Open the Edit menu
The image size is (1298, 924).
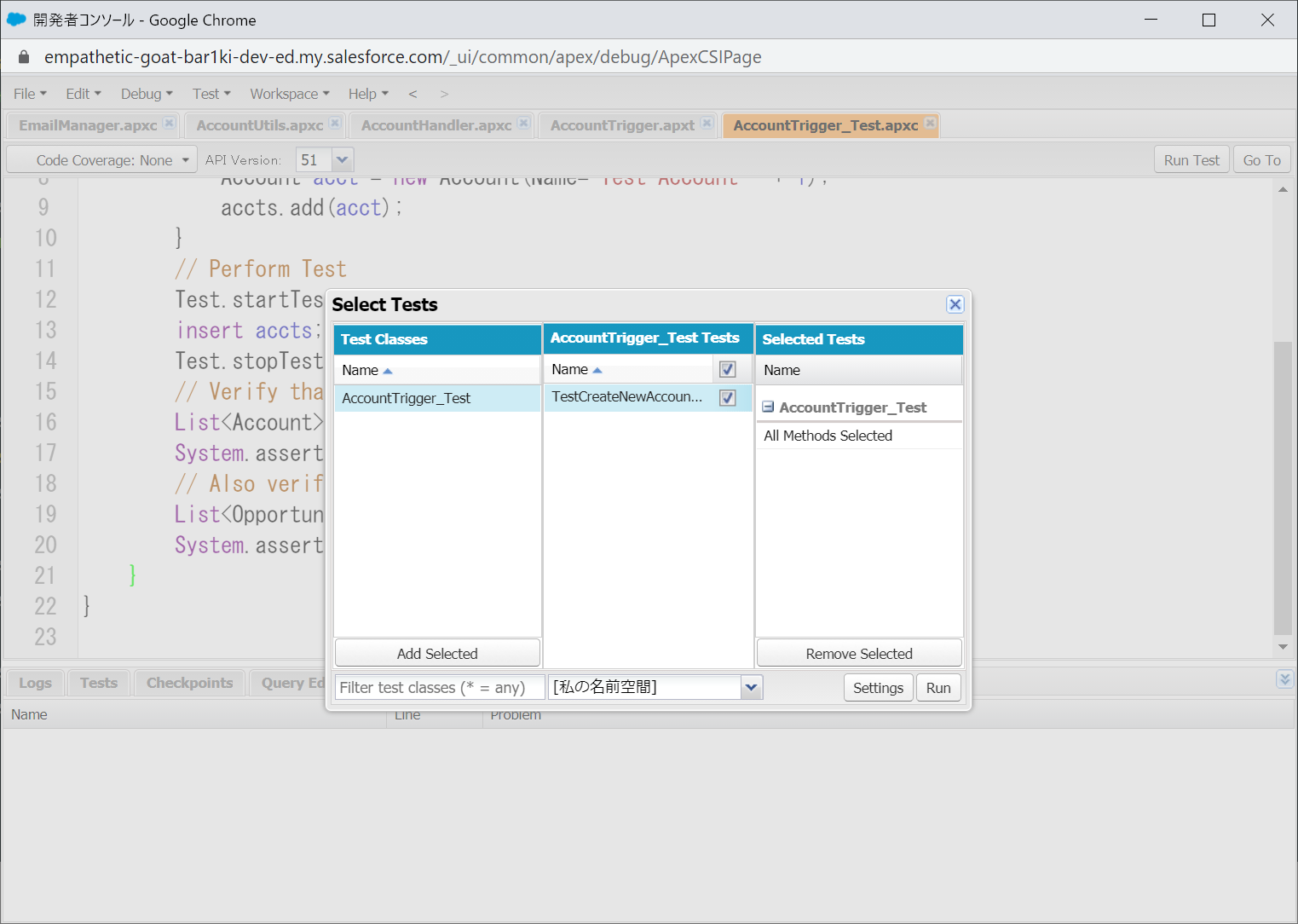point(84,94)
